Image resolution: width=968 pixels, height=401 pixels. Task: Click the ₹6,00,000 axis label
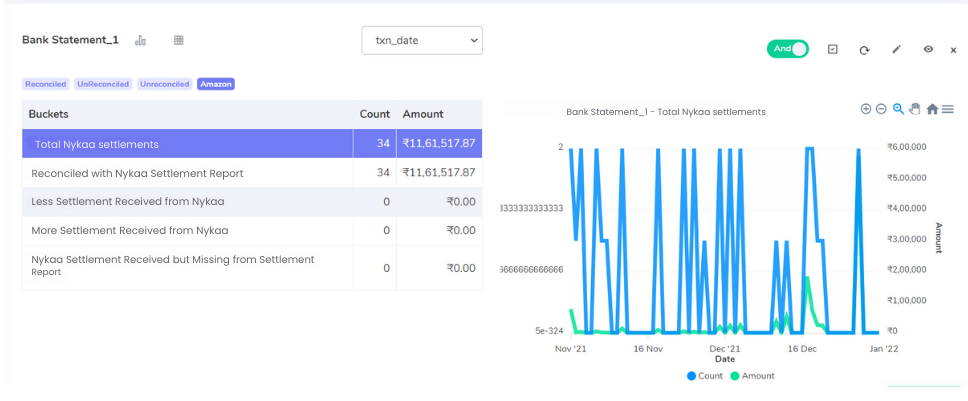906,147
